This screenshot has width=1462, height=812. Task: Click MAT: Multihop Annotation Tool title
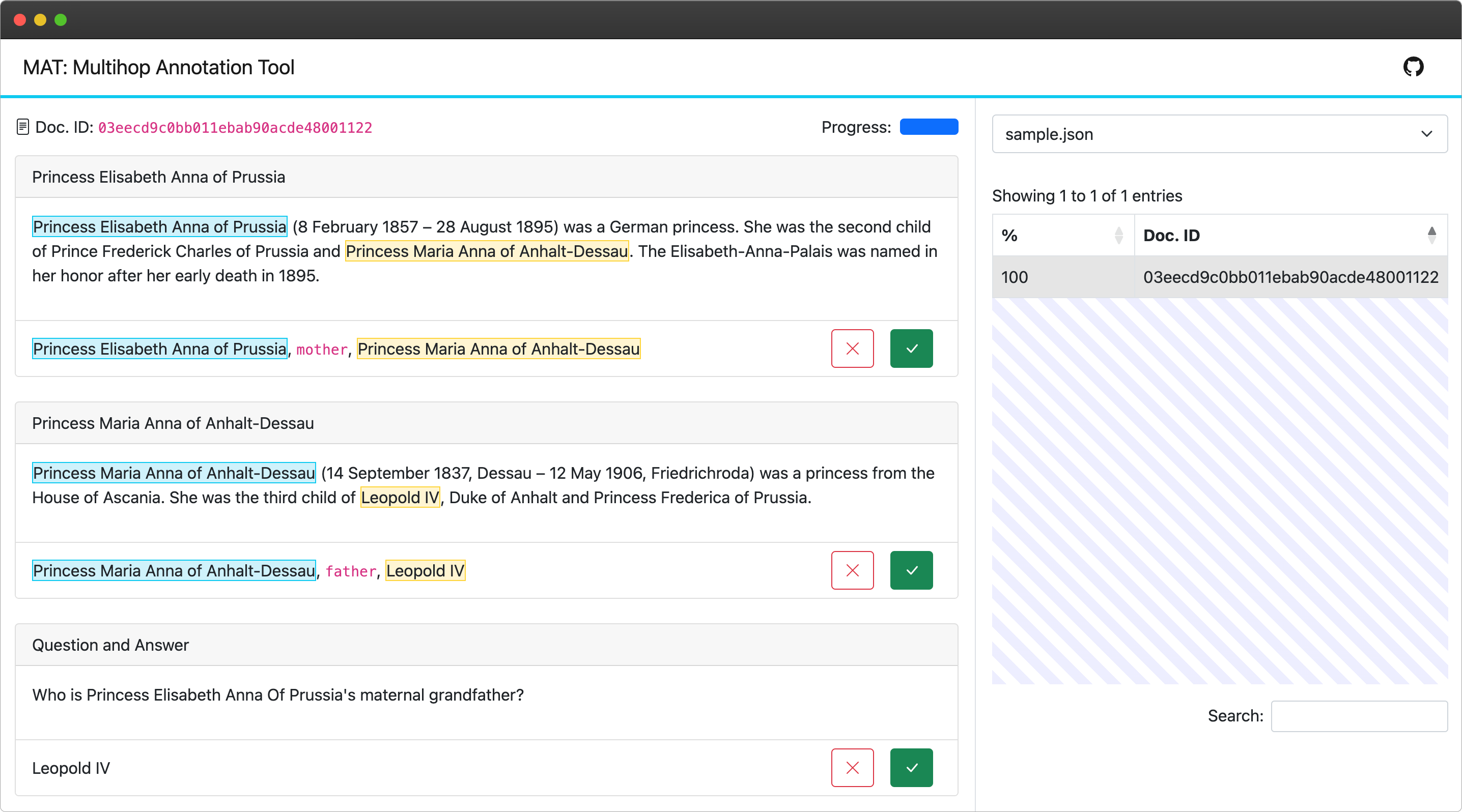(158, 68)
